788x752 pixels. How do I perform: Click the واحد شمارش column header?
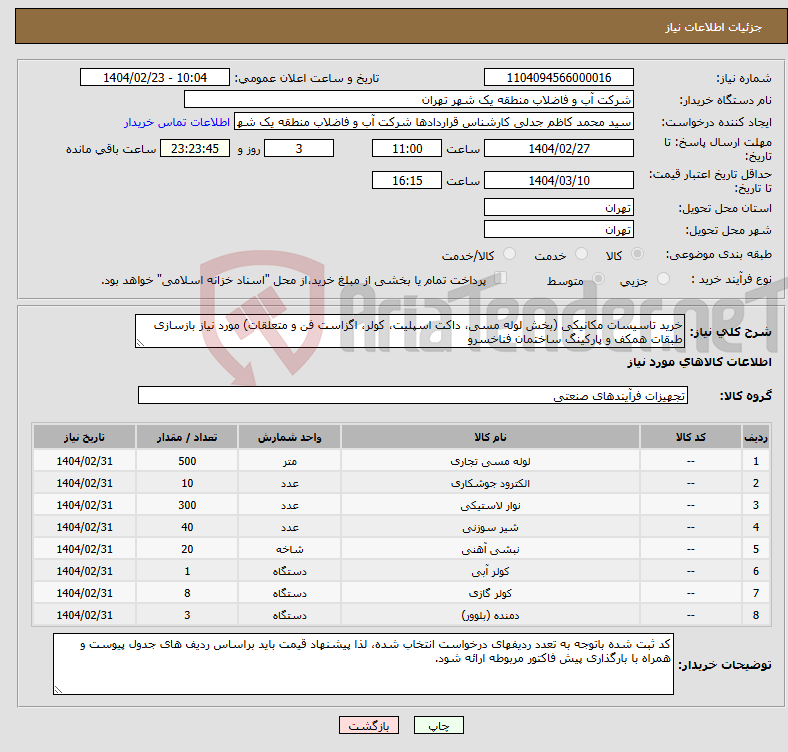point(289,437)
